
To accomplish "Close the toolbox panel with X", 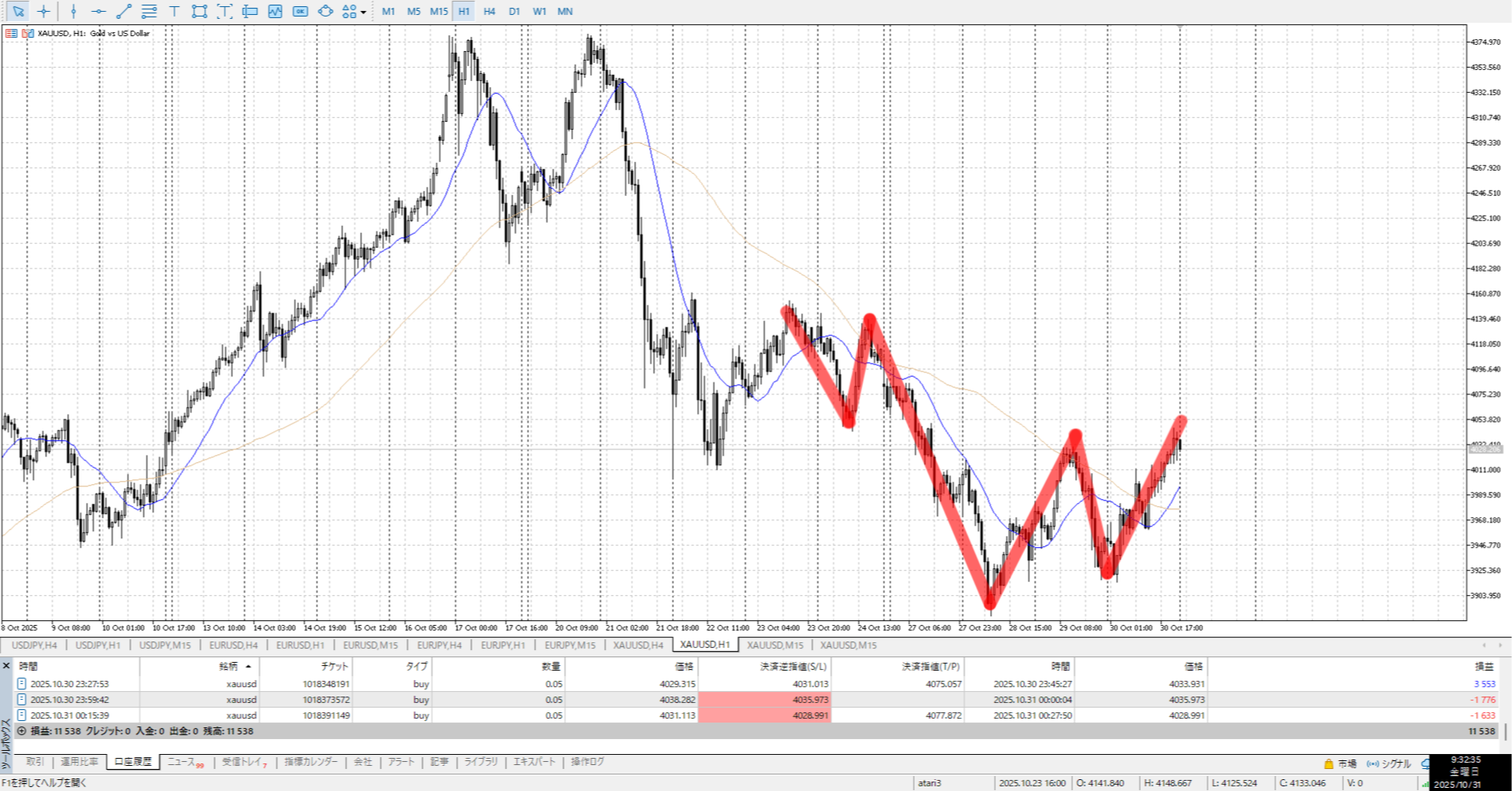I will coord(6,666).
